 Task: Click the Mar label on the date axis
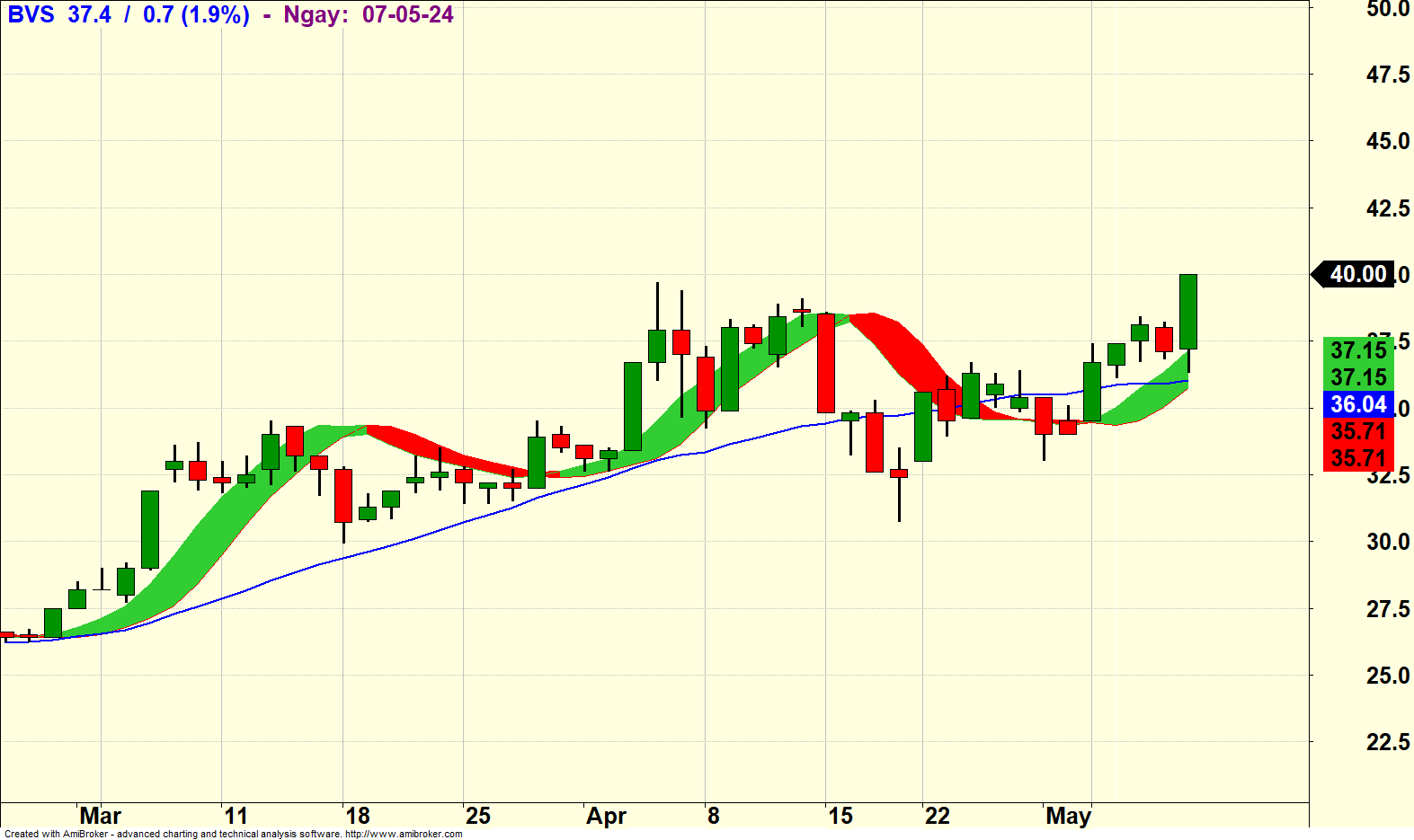[x=100, y=816]
